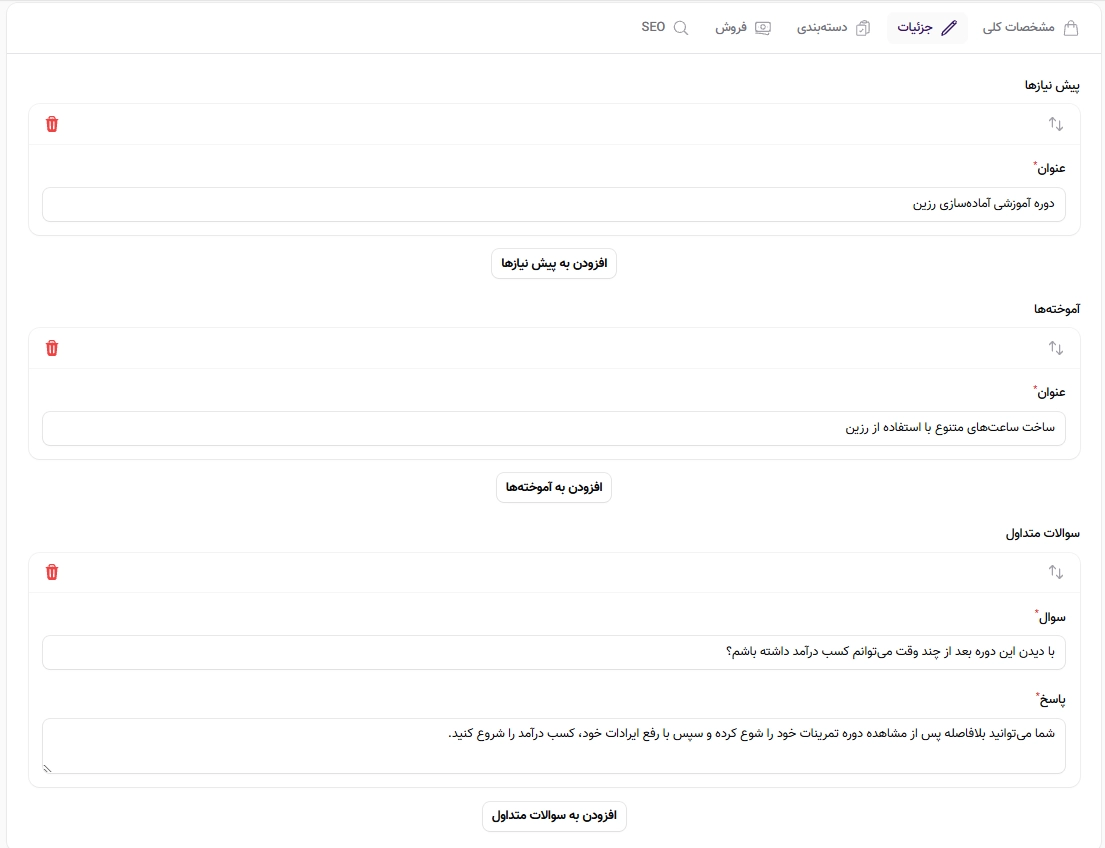Click افزودن به آموخته‌ها button
This screenshot has width=1105, height=848.
pos(554,488)
